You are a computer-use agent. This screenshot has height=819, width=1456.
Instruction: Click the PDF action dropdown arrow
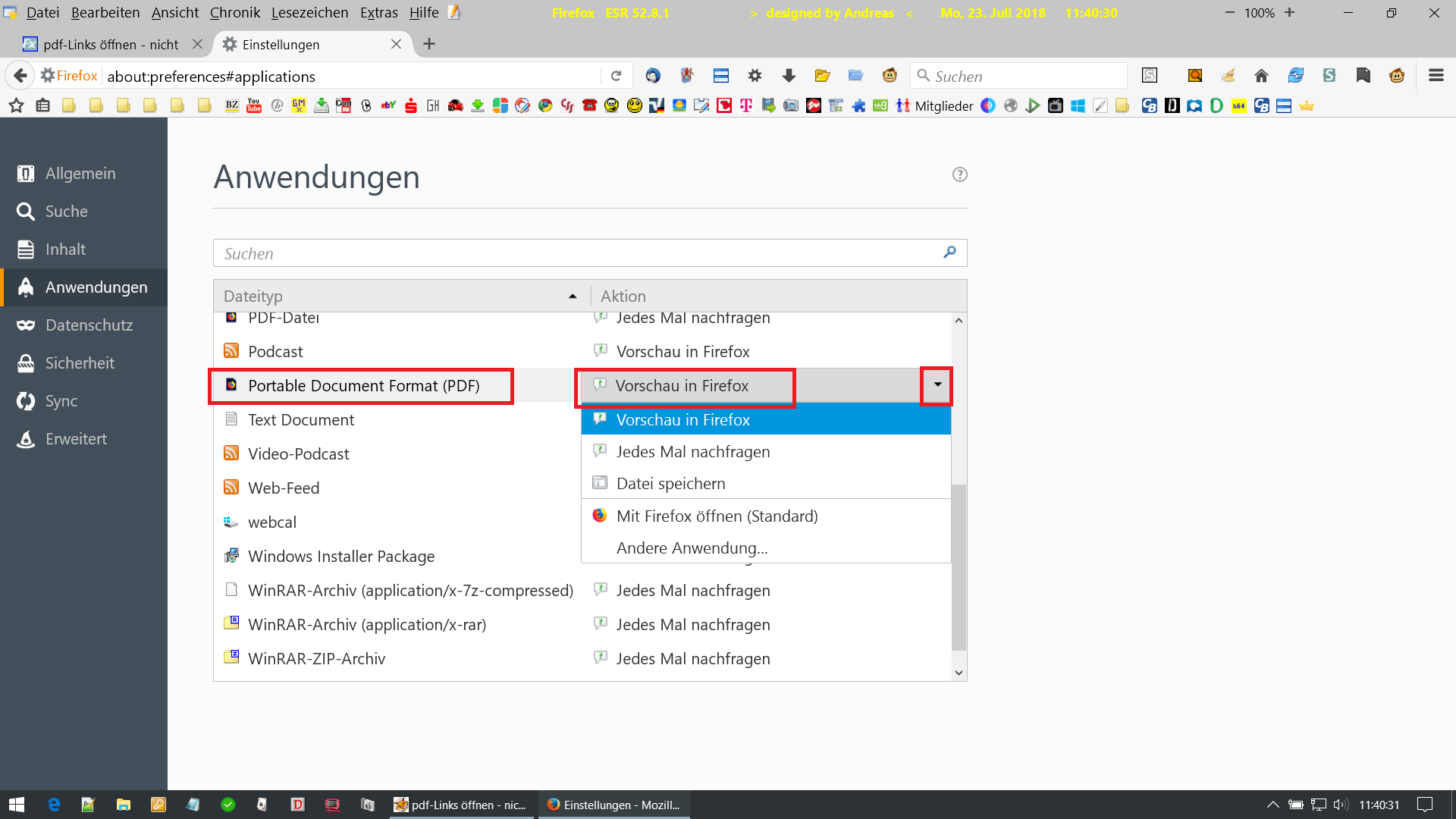[x=937, y=385]
